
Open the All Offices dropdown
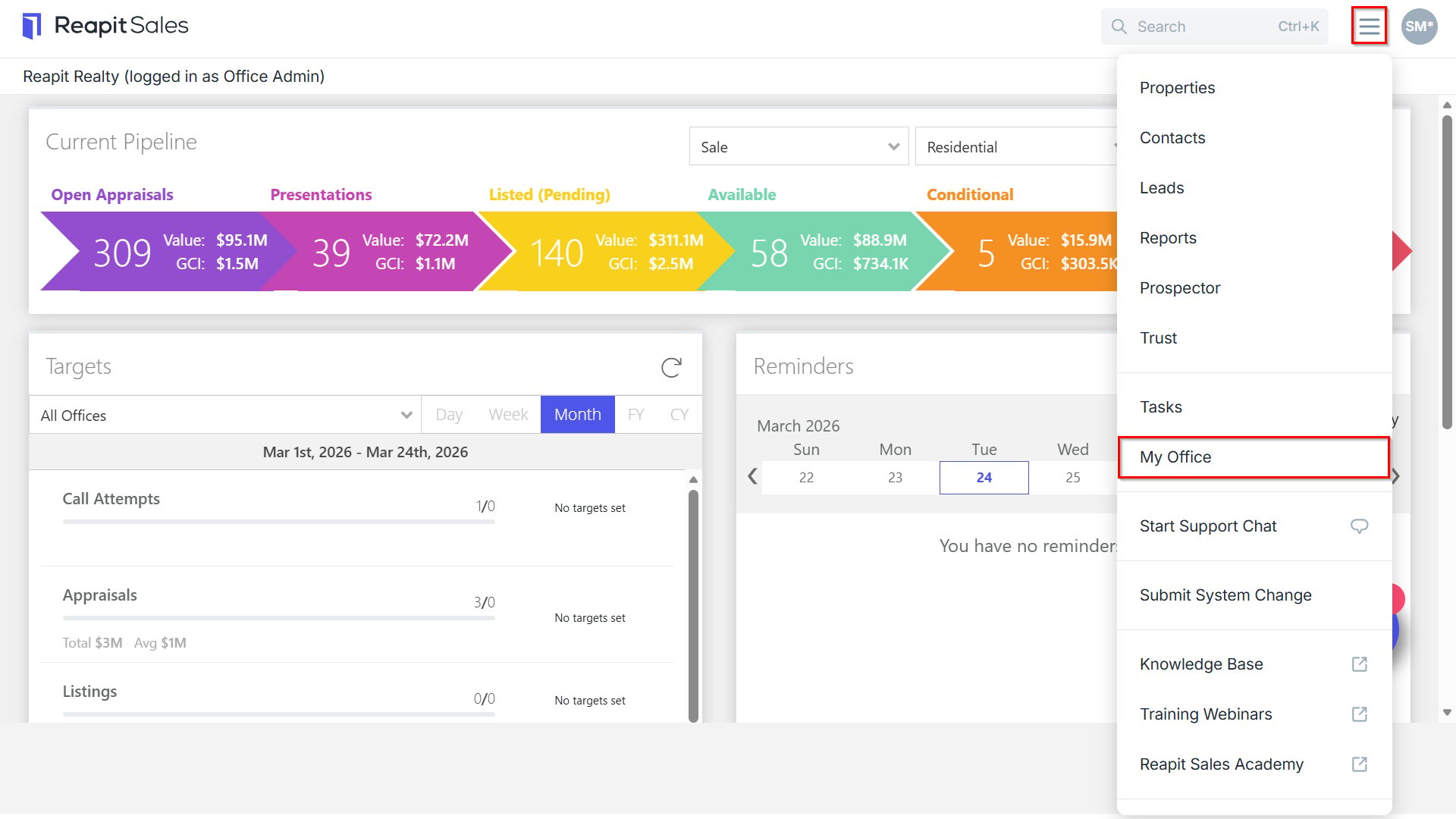(x=225, y=415)
